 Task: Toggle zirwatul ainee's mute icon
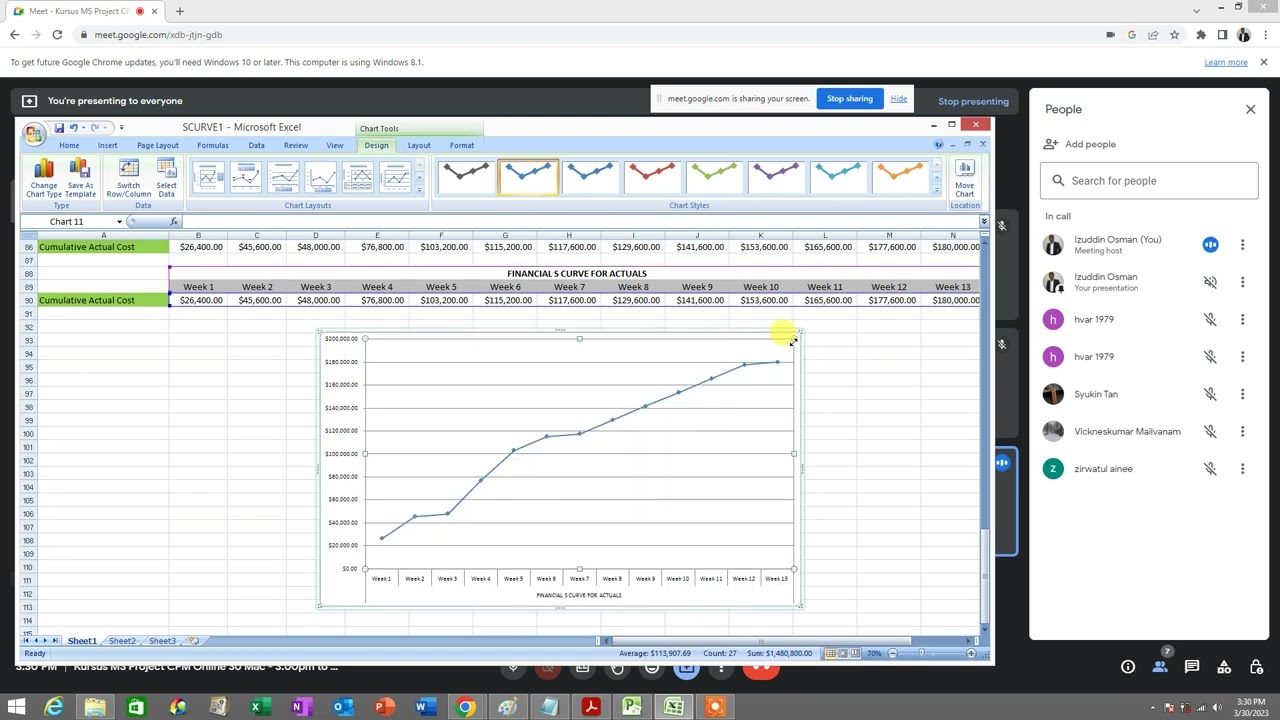[x=1210, y=468]
